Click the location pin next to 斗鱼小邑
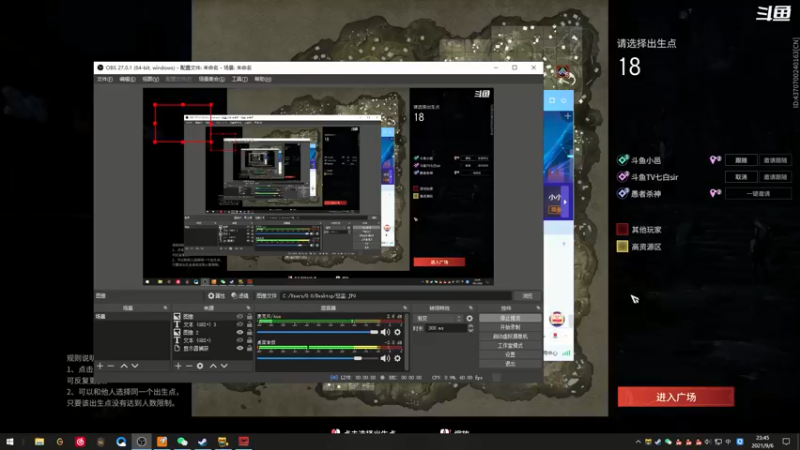800x450 pixels. [x=715, y=160]
